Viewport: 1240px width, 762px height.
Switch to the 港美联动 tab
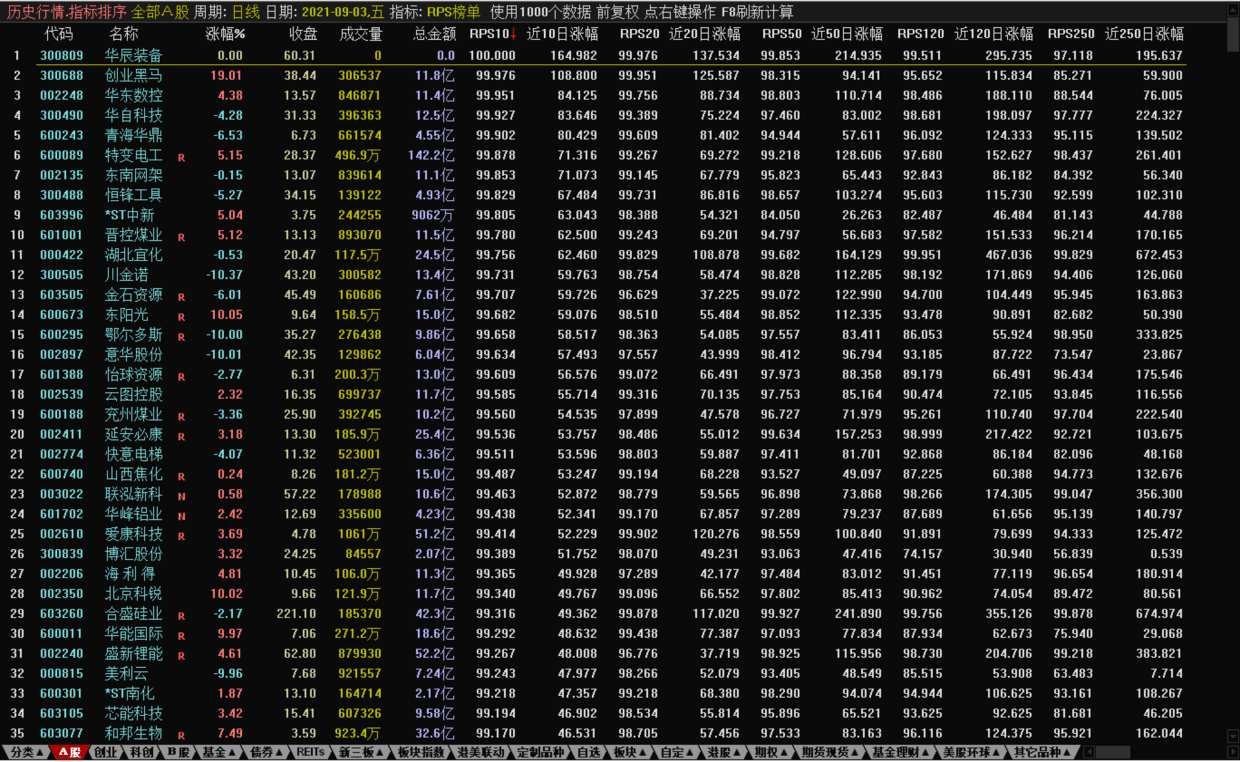tap(482, 752)
